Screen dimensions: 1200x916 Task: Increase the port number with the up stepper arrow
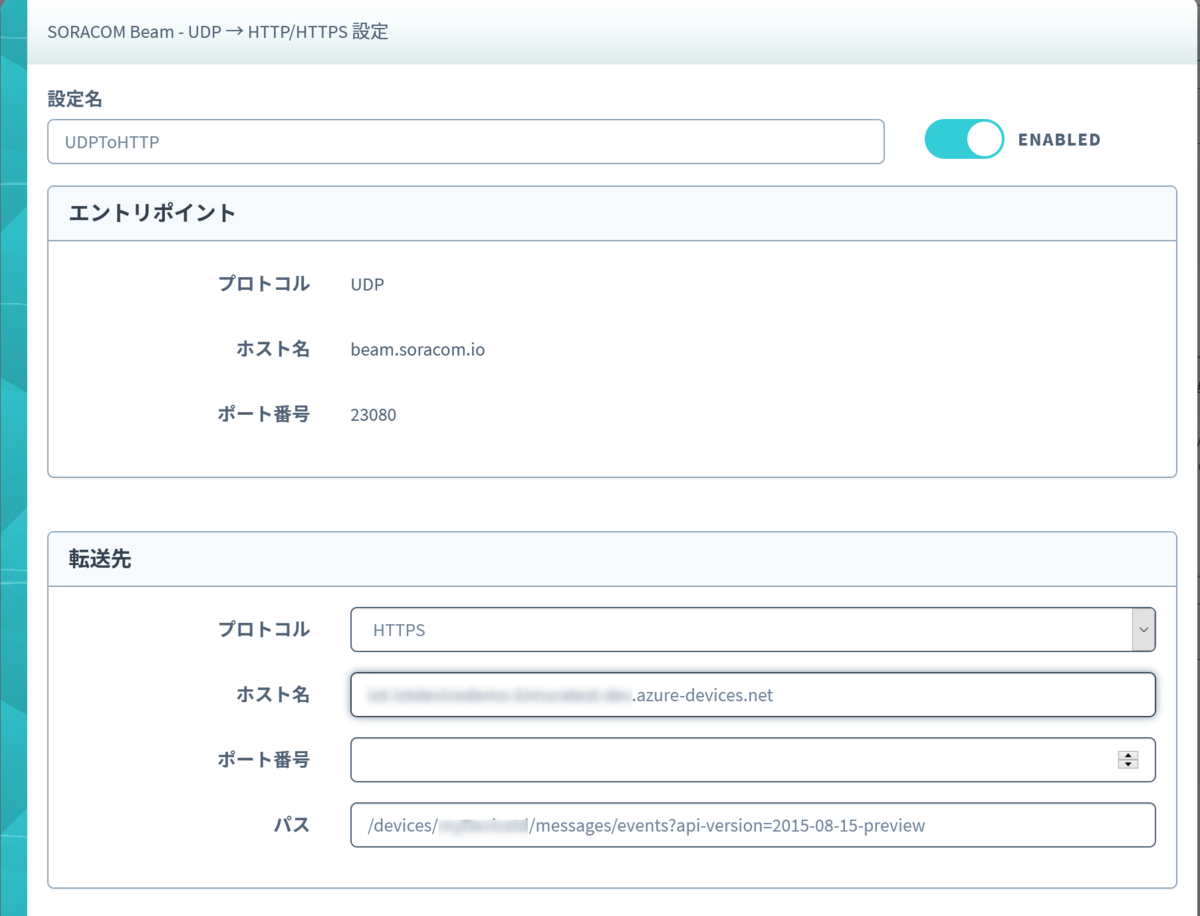click(x=1128, y=755)
